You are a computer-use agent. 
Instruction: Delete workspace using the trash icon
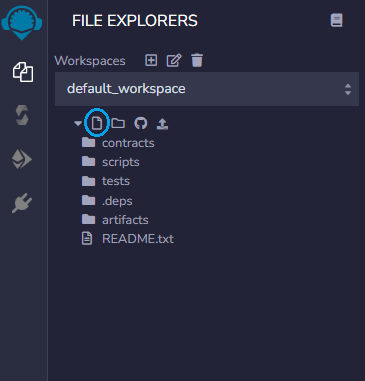pyautogui.click(x=197, y=60)
